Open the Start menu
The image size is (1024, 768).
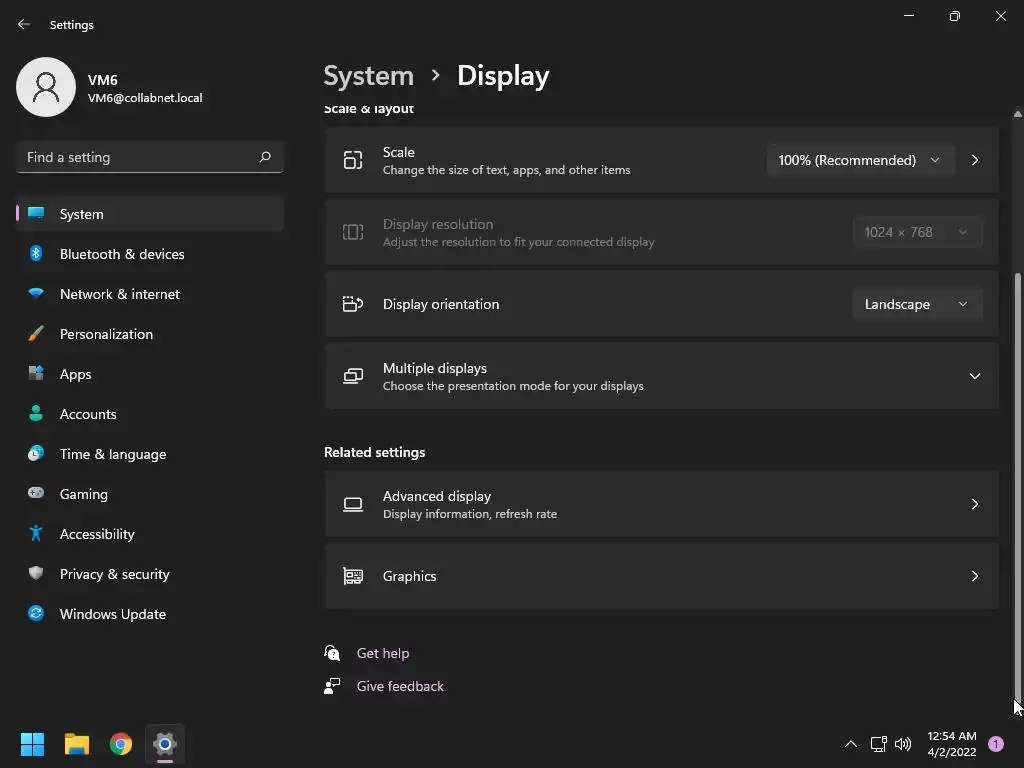(33, 744)
